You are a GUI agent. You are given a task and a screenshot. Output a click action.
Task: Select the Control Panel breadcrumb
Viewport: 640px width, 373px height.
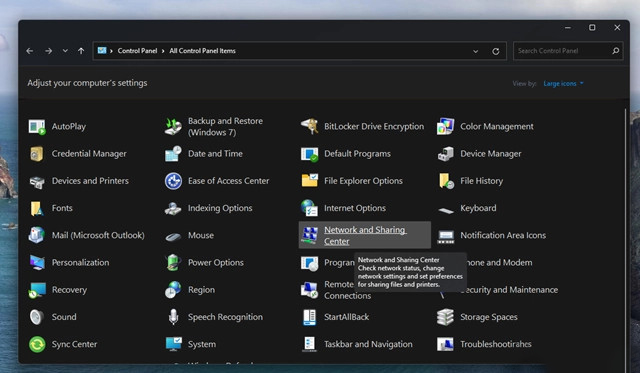coord(137,51)
